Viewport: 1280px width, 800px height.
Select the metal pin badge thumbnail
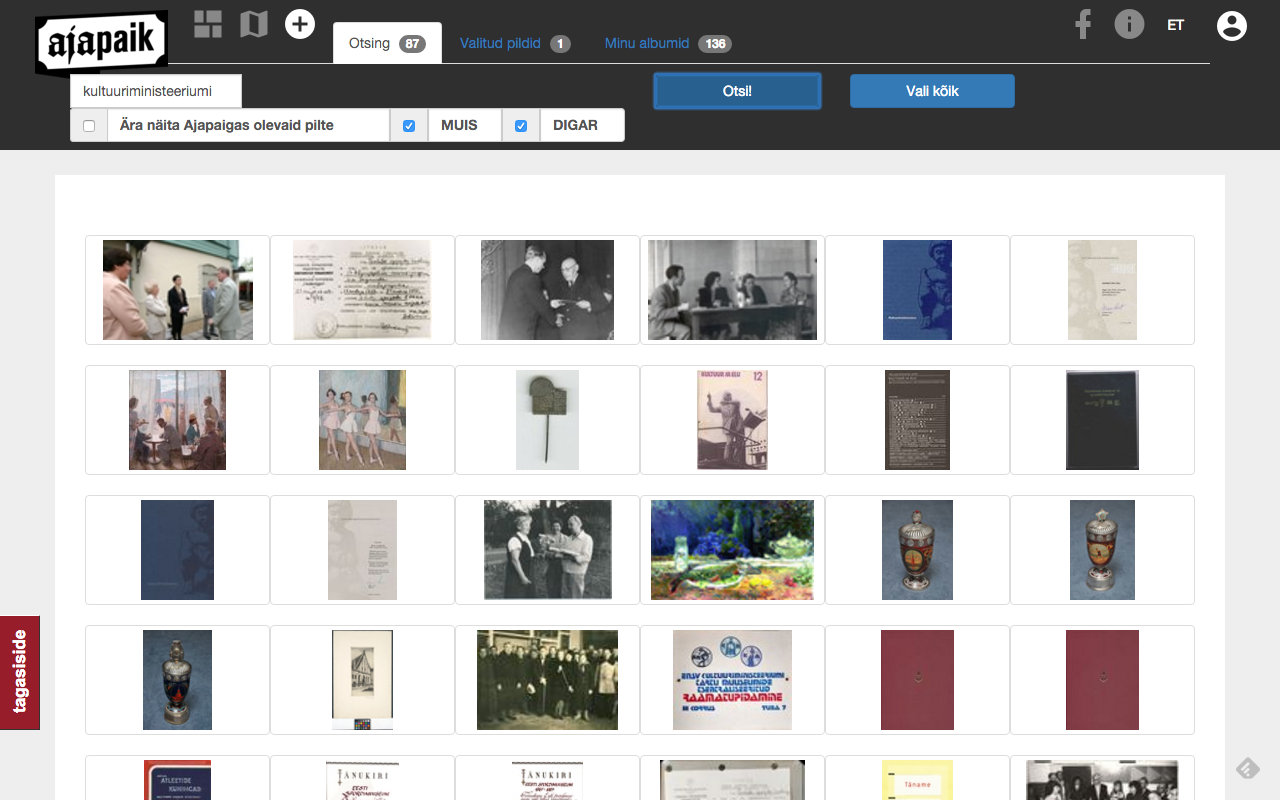coord(547,420)
